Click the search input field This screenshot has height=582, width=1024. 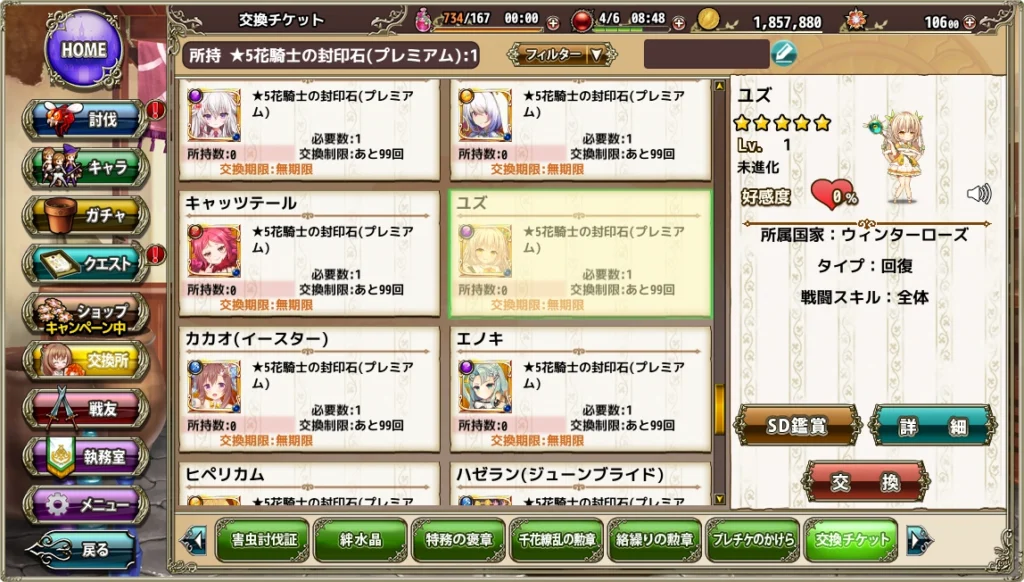(x=707, y=54)
